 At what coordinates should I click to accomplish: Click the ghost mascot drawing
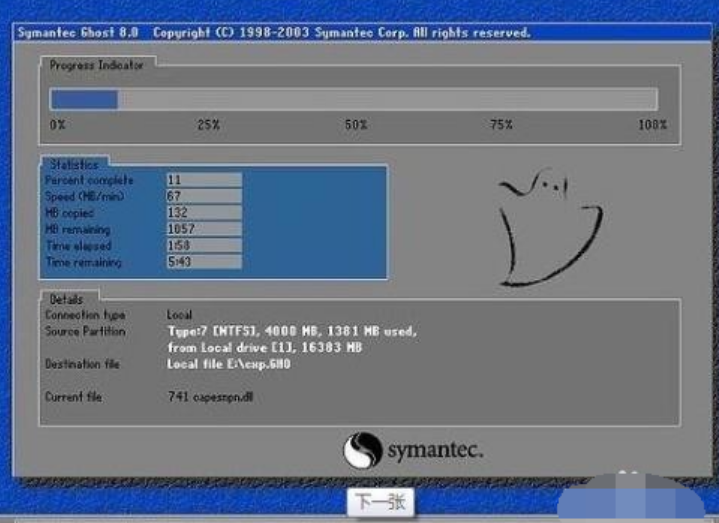[x=550, y=228]
